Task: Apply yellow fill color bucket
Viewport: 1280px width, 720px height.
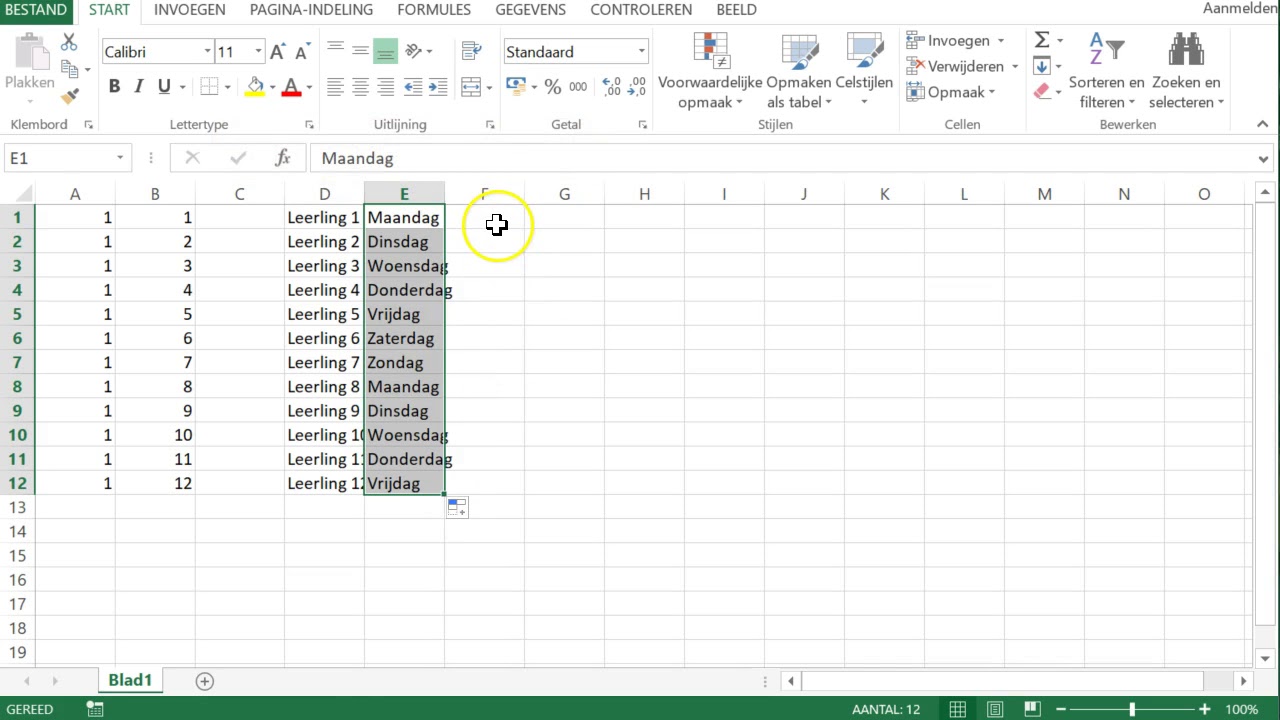Action: coord(255,87)
